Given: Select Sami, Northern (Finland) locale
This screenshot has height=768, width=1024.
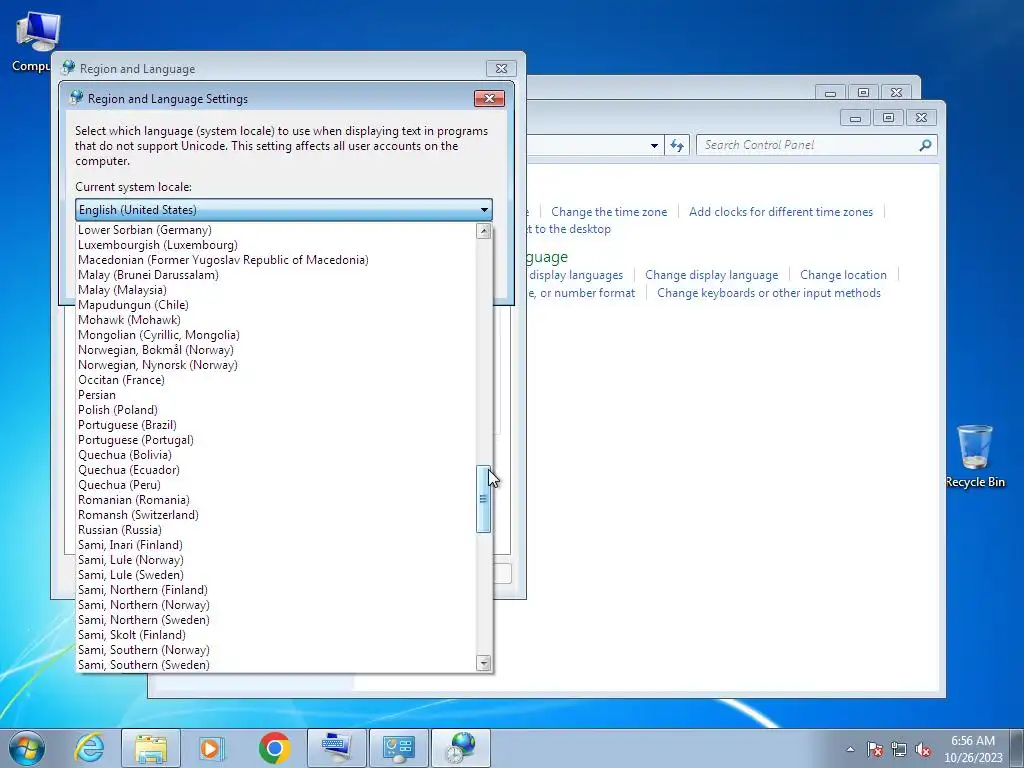Looking at the screenshot, I should 276,590.
